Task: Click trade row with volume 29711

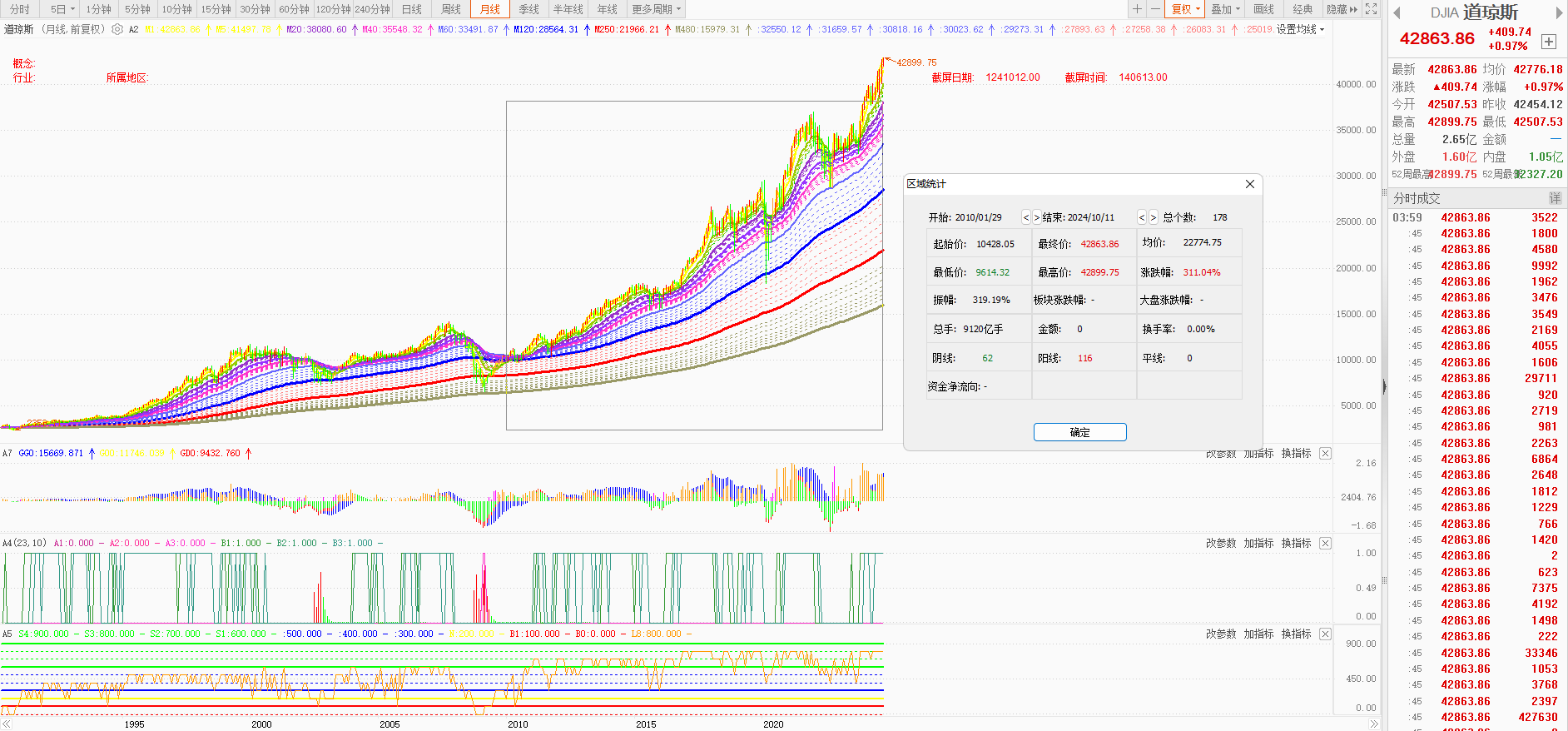Action: (1476, 378)
